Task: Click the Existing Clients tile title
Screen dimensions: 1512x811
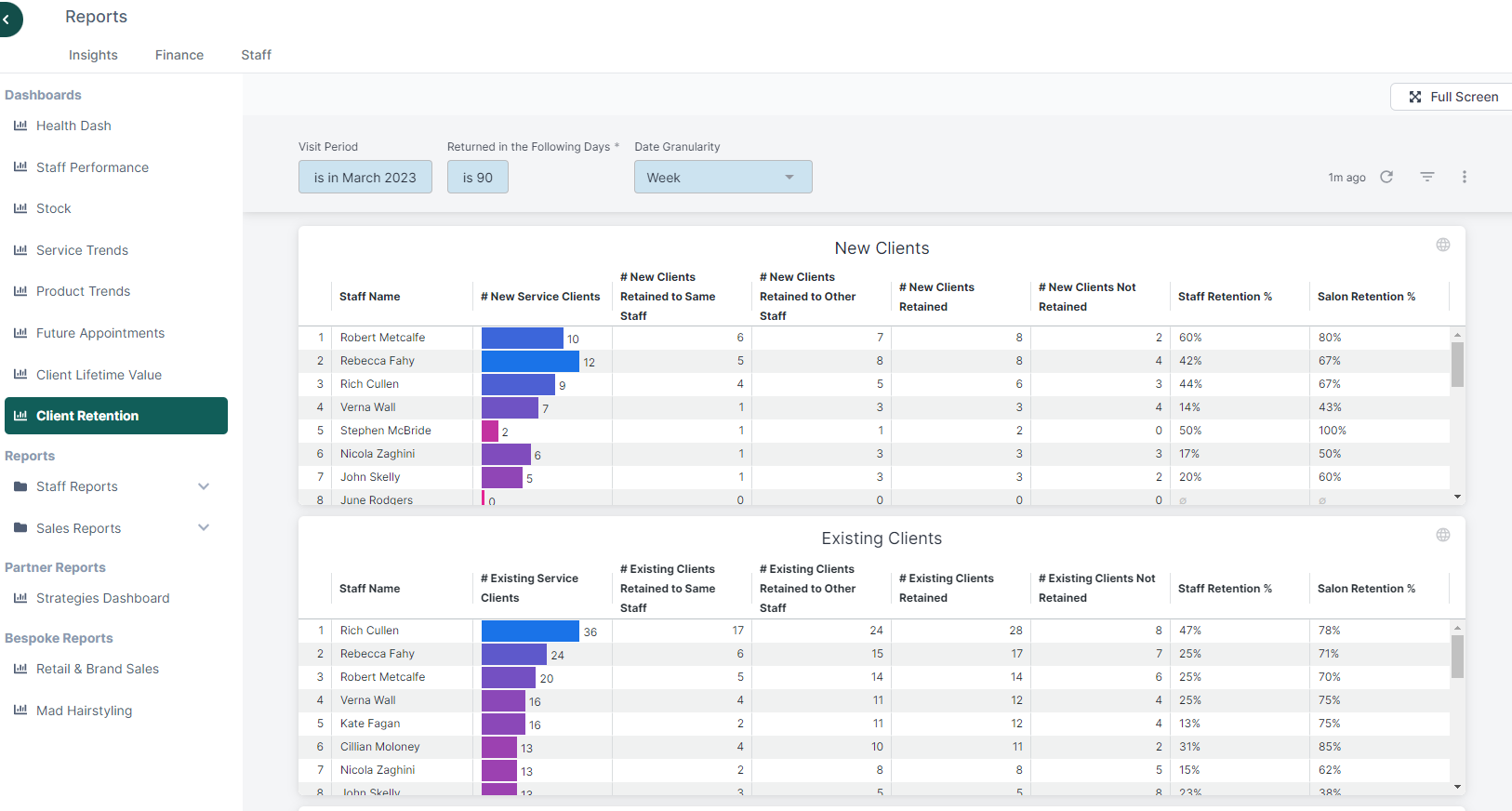Action: (882, 538)
